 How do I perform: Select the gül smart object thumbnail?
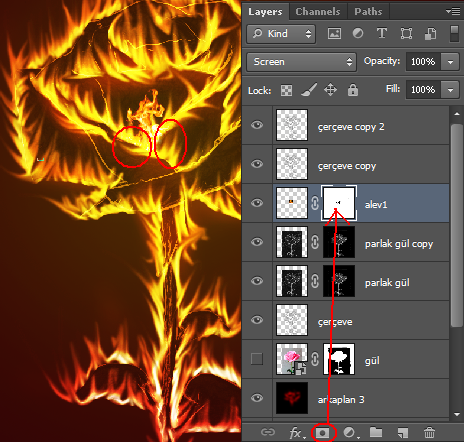(x=292, y=359)
